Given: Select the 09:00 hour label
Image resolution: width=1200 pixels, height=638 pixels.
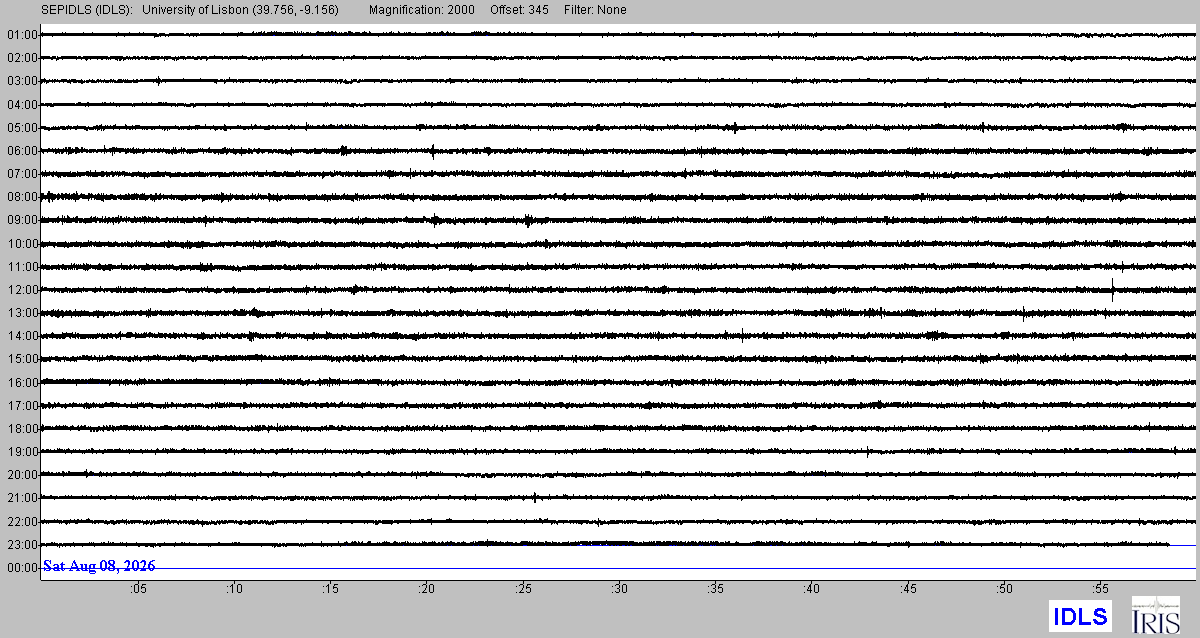Looking at the screenshot, I should pyautogui.click(x=22, y=220).
